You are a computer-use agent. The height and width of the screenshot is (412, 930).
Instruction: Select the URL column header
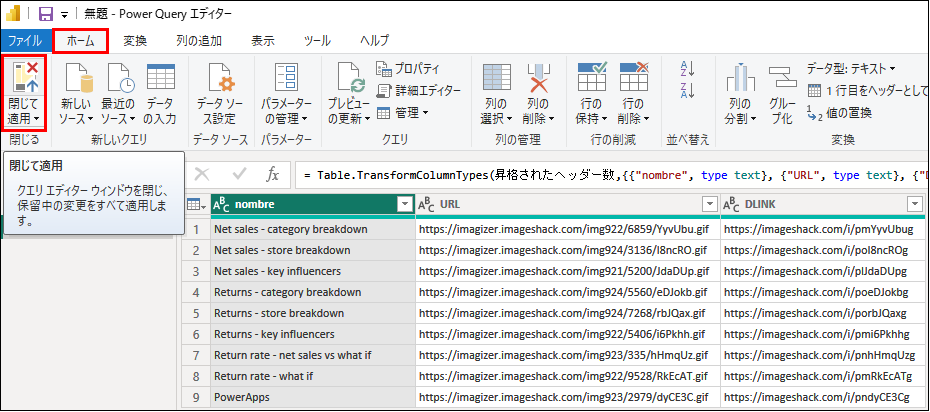click(568, 205)
